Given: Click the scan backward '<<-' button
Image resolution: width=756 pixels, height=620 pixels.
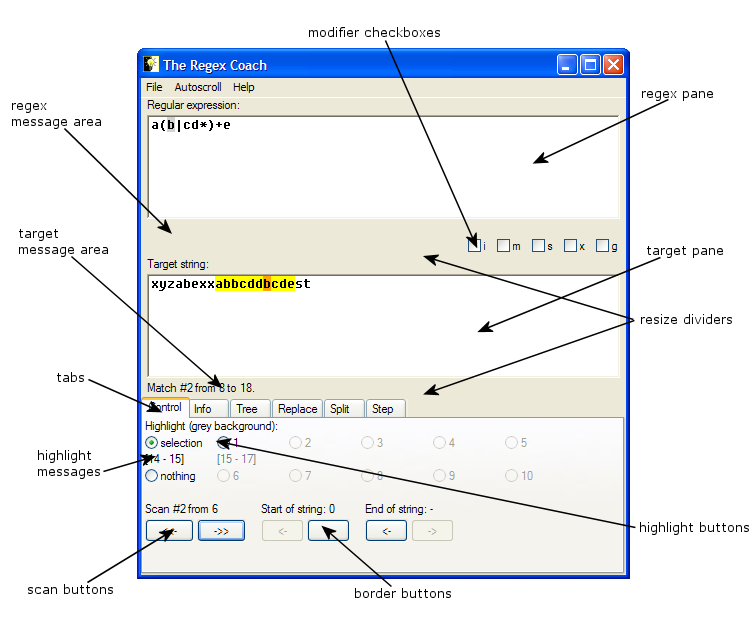Looking at the screenshot, I should 169,531.
